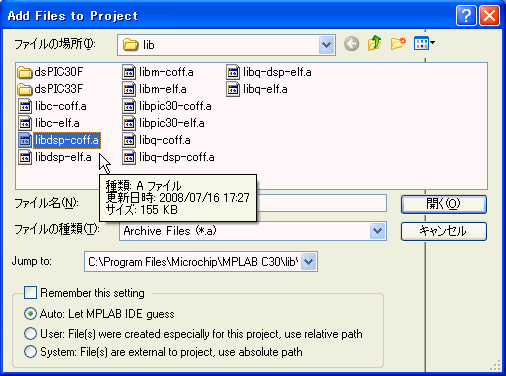Viewport: 506px width, 376px height.
Task: Open the Jump to path dropdown
Action: coord(309,262)
